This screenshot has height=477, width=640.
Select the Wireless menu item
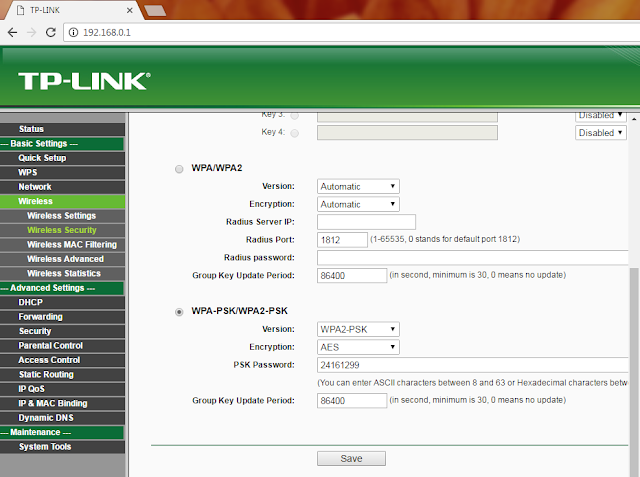(62, 201)
